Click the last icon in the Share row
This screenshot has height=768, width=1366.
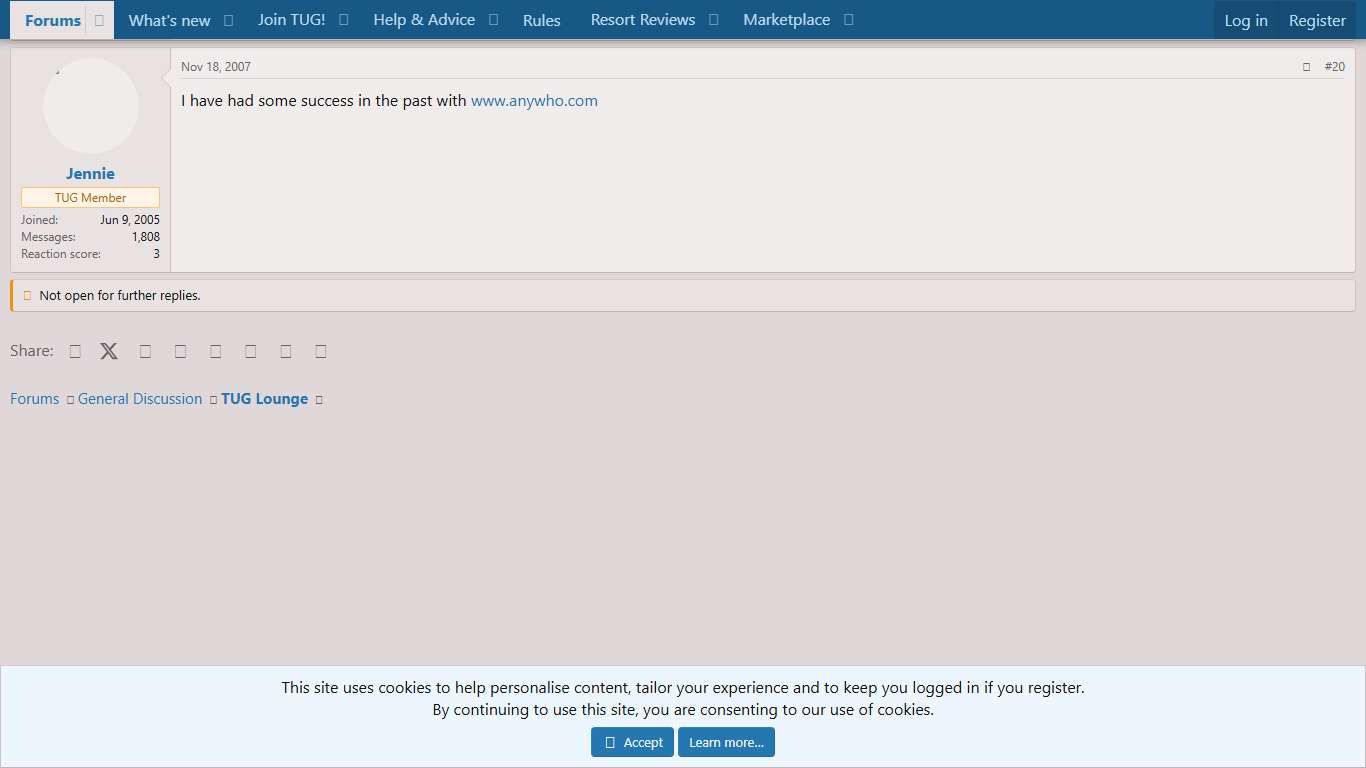[321, 351]
